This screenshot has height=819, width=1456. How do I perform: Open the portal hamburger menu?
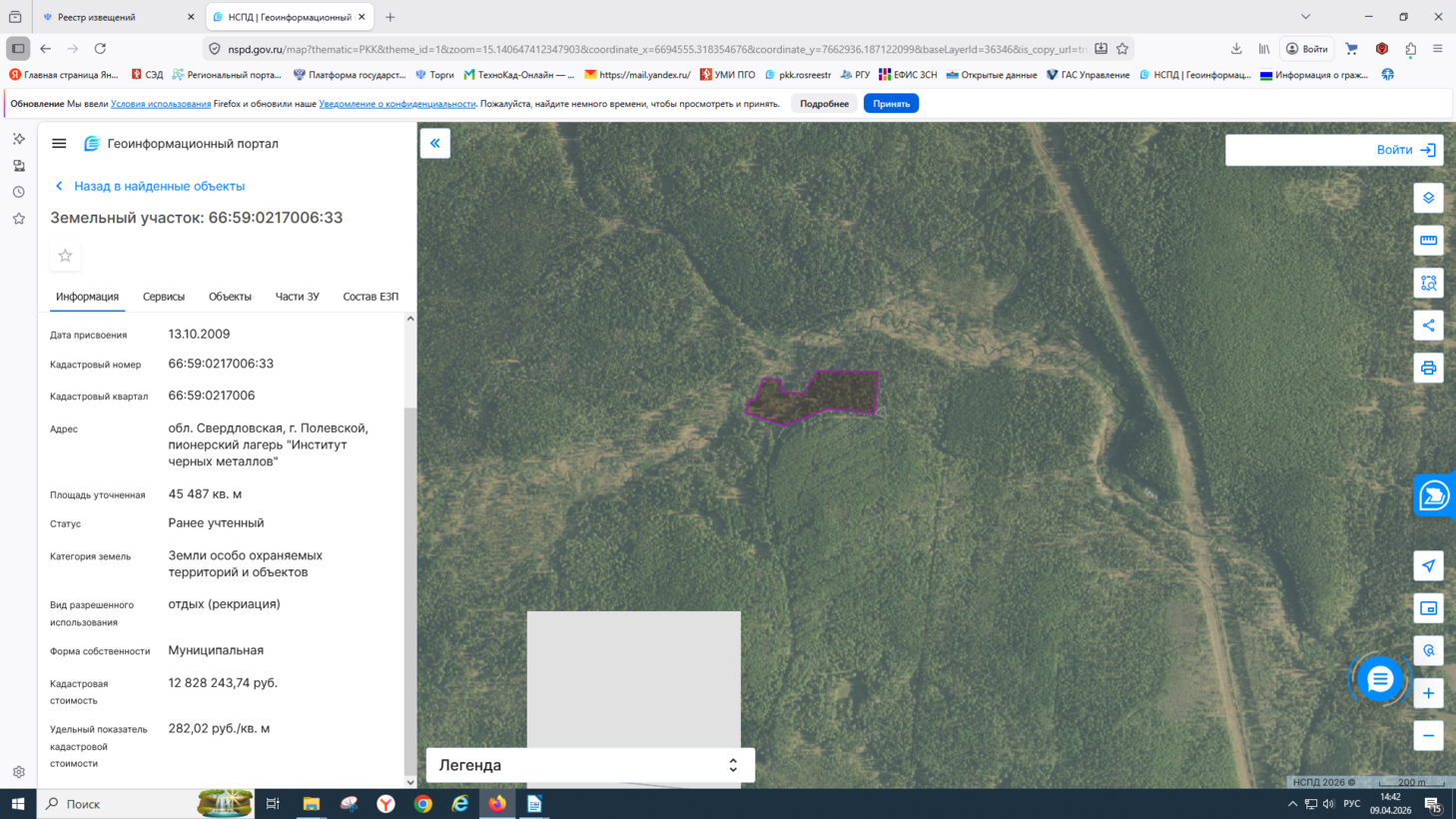59,144
